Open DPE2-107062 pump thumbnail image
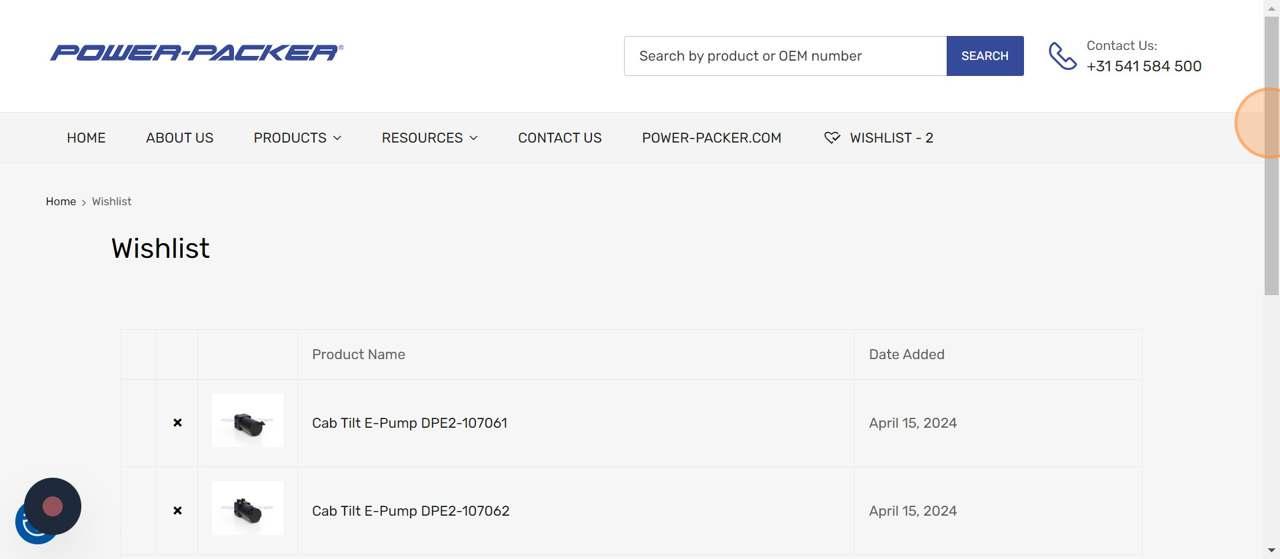Image resolution: width=1280 pixels, height=559 pixels. (248, 509)
